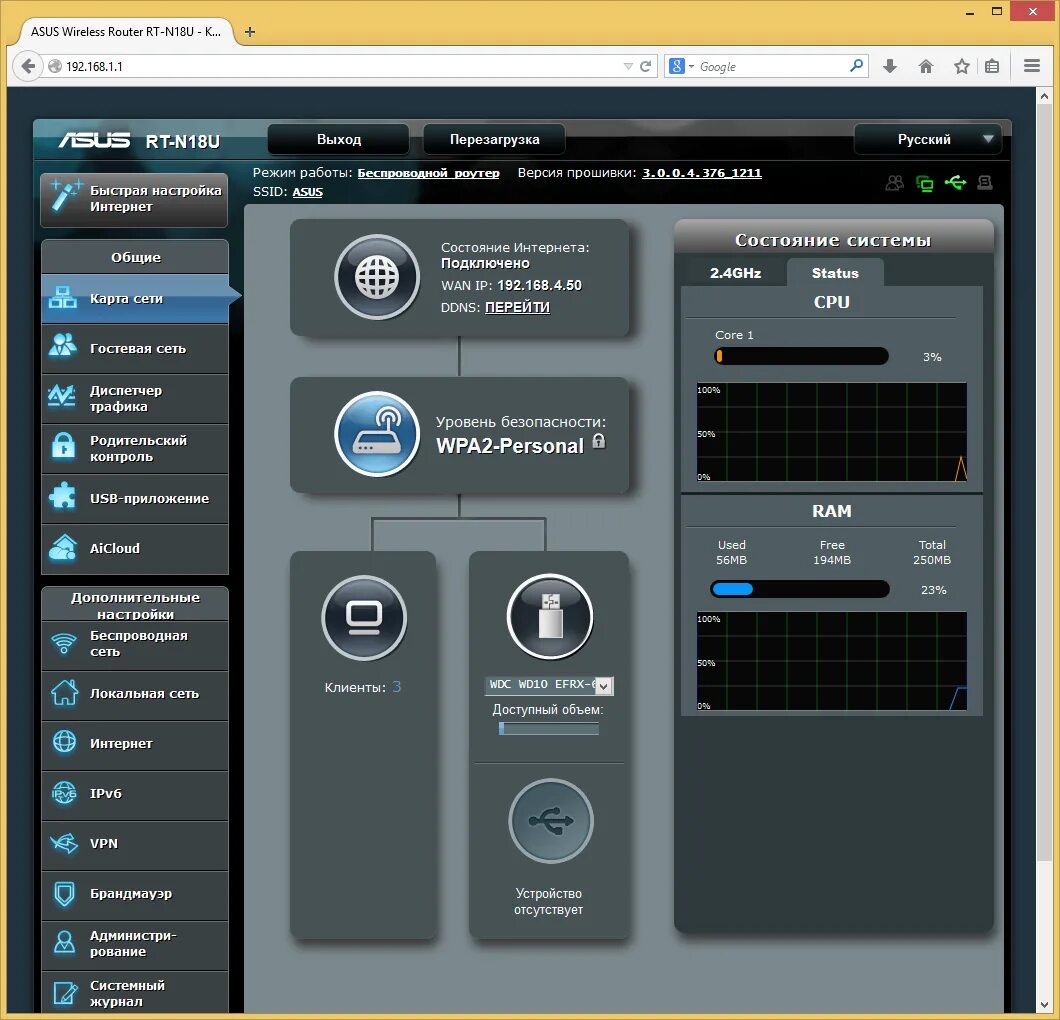Click the green network clients status icon
1060x1020 pixels.
point(924,183)
